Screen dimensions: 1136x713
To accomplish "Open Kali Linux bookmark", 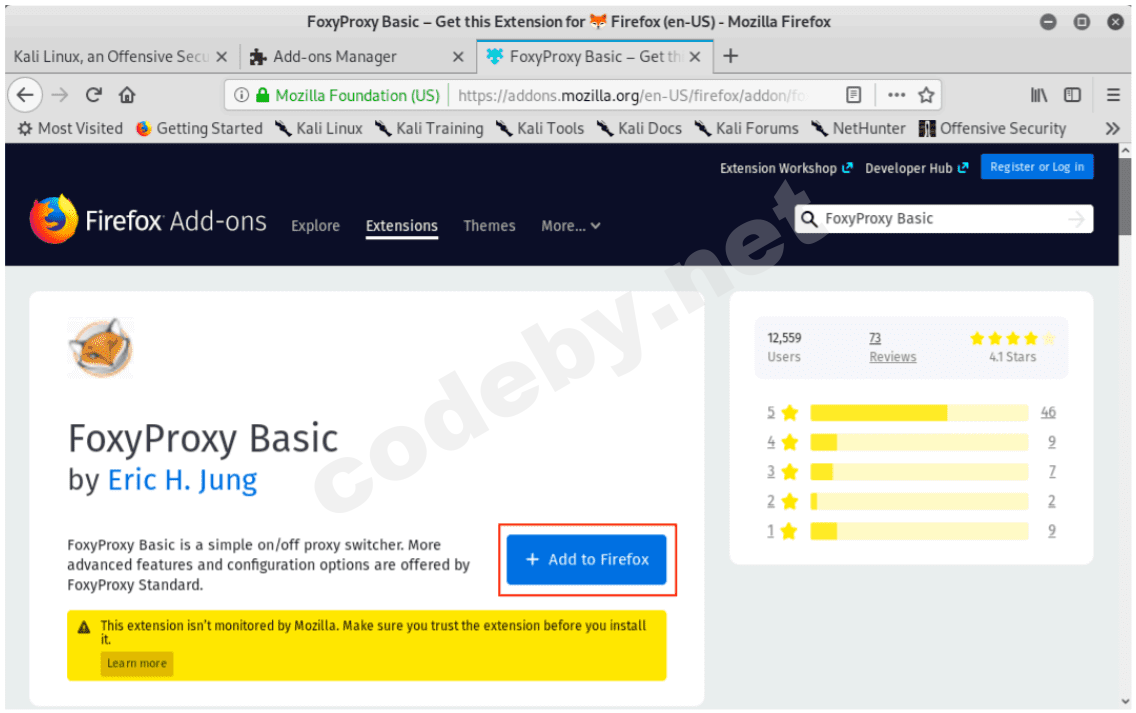I will click(x=319, y=128).
